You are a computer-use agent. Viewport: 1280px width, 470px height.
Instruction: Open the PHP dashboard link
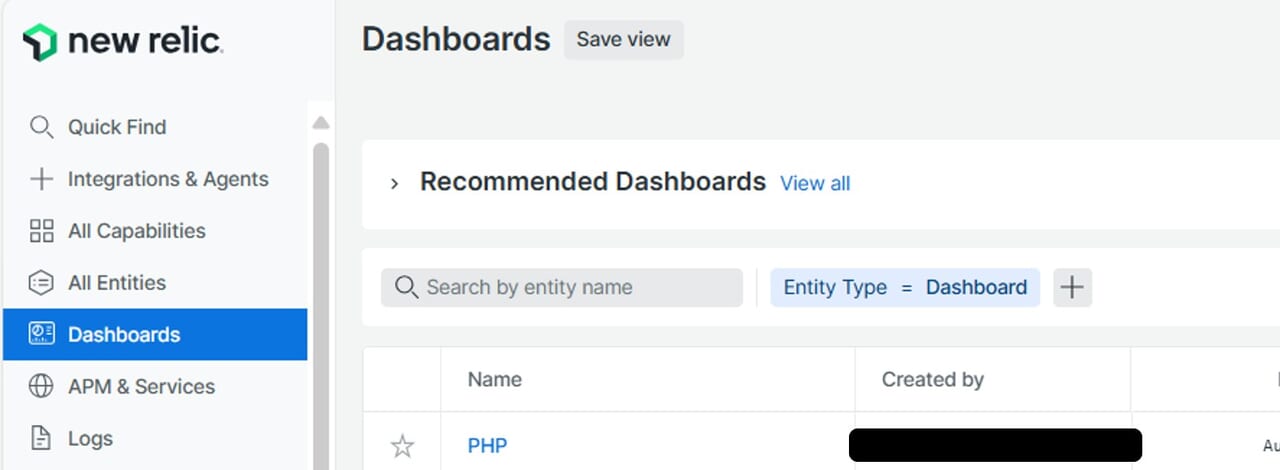[487, 445]
